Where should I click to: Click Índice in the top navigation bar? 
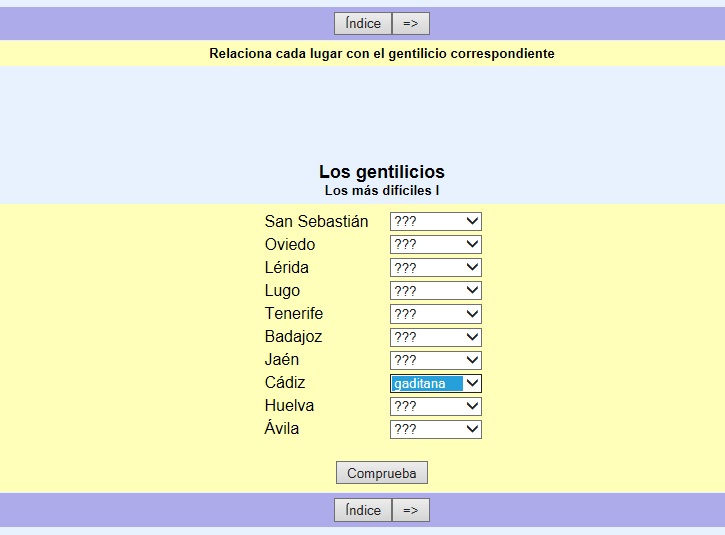(362, 24)
